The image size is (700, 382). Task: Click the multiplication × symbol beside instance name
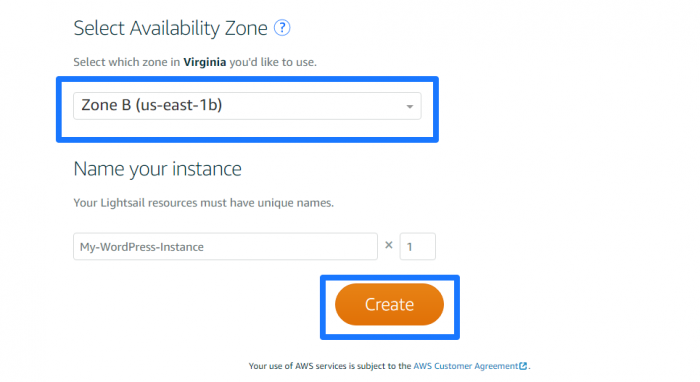tap(389, 245)
